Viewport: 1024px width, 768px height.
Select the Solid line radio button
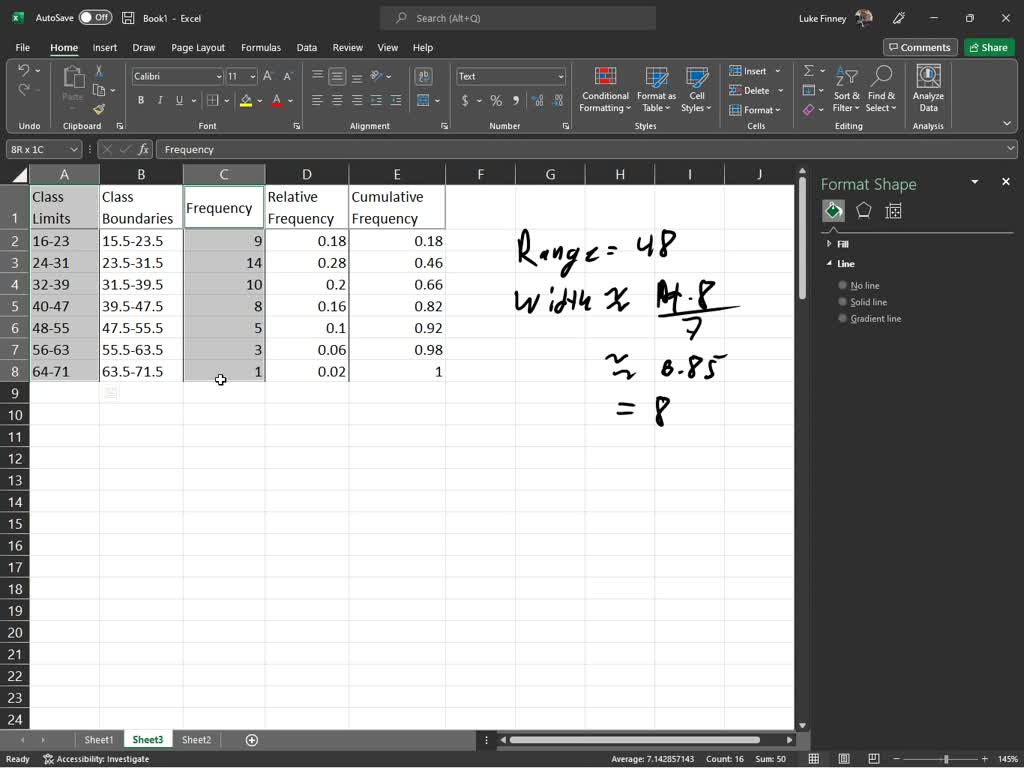point(843,301)
